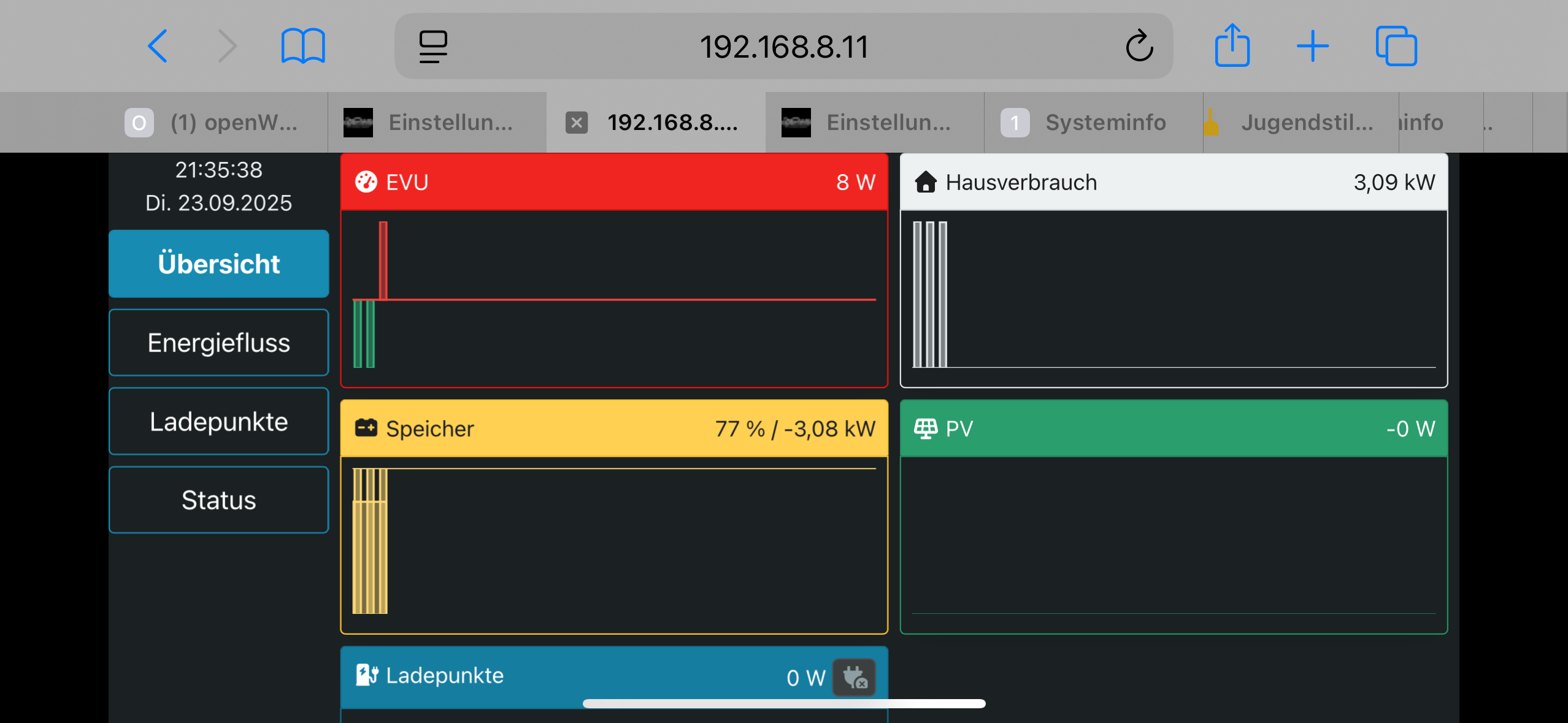
Task: Open the Jugendstil tab
Action: (x=1301, y=123)
